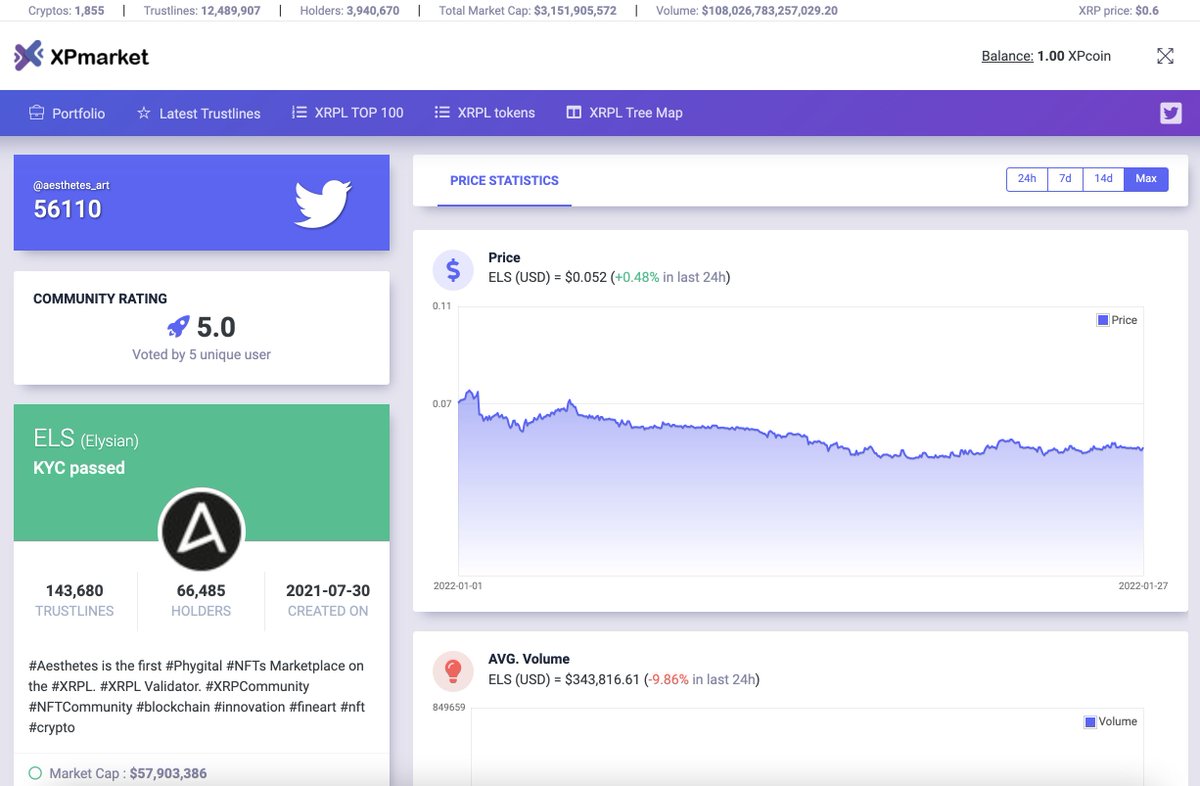Click the 2022-01-01 axis date label
1200x786 pixels.
click(x=458, y=586)
